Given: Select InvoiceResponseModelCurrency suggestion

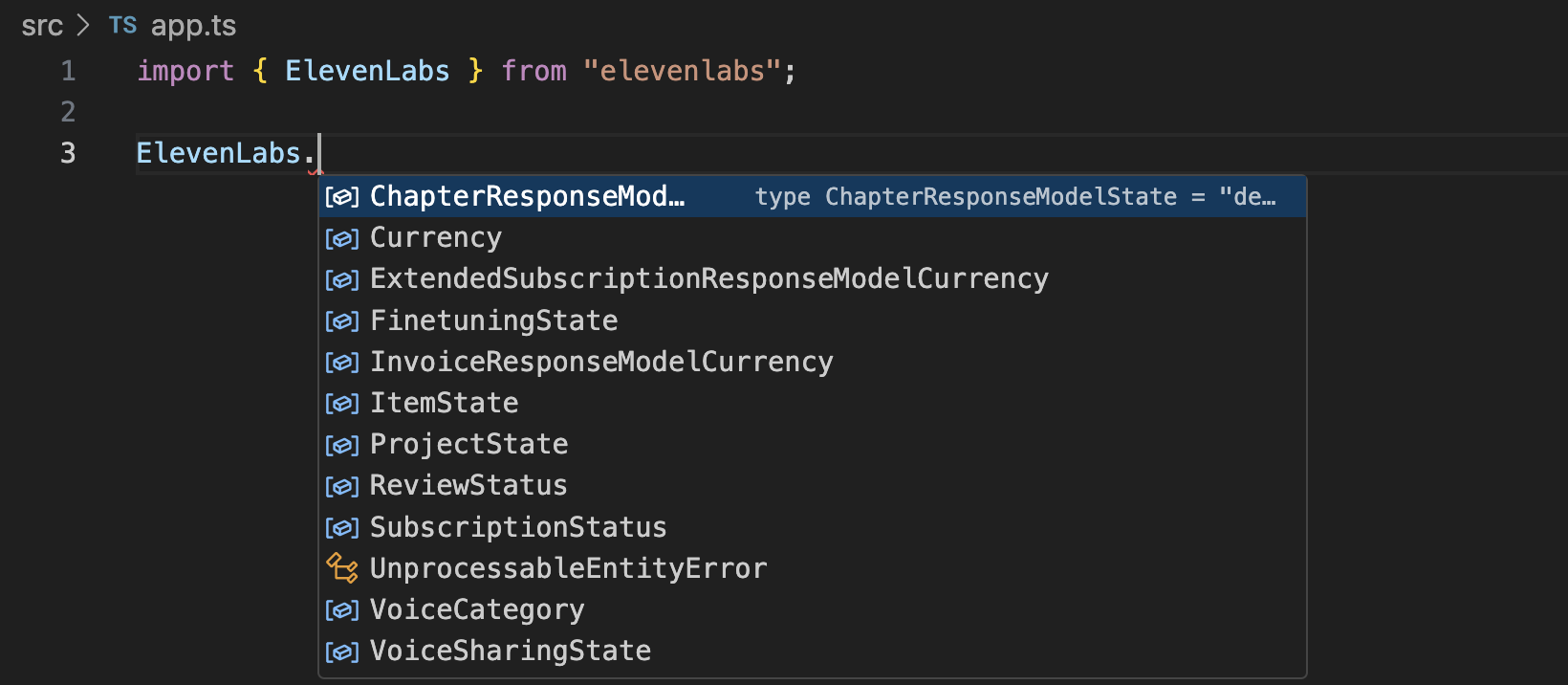Looking at the screenshot, I should point(600,362).
